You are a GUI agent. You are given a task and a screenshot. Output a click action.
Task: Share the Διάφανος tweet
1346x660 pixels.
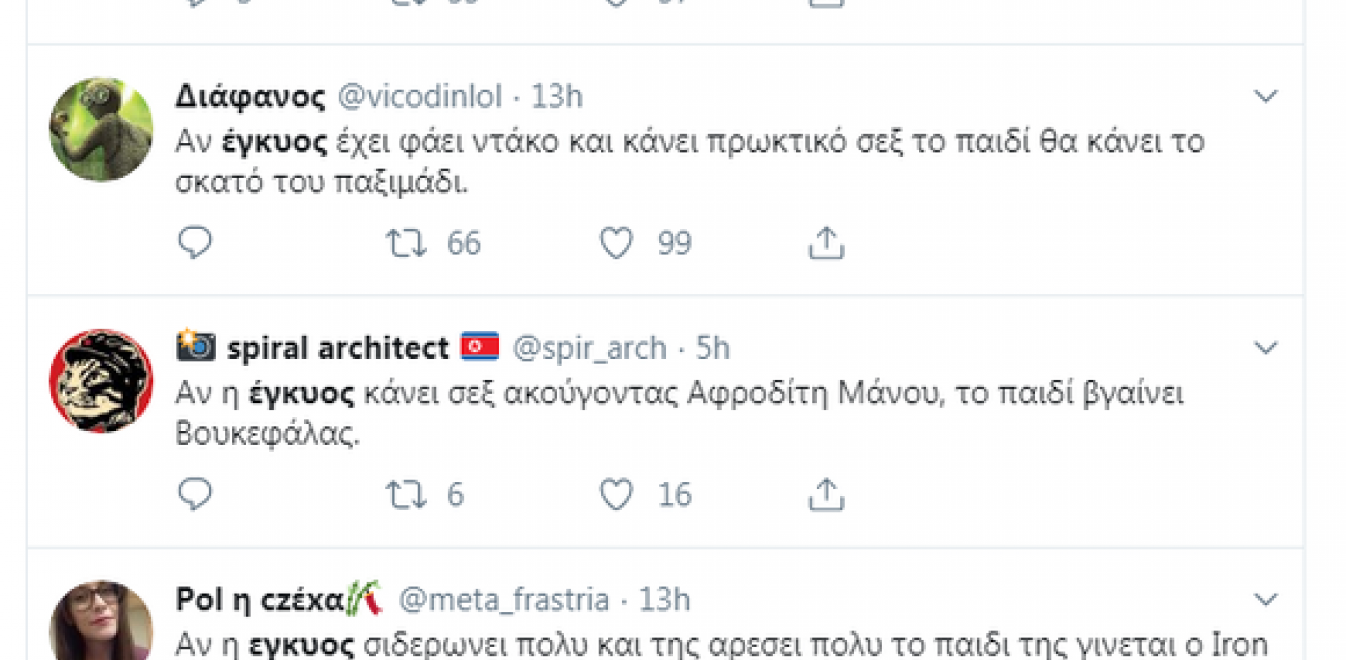(826, 243)
